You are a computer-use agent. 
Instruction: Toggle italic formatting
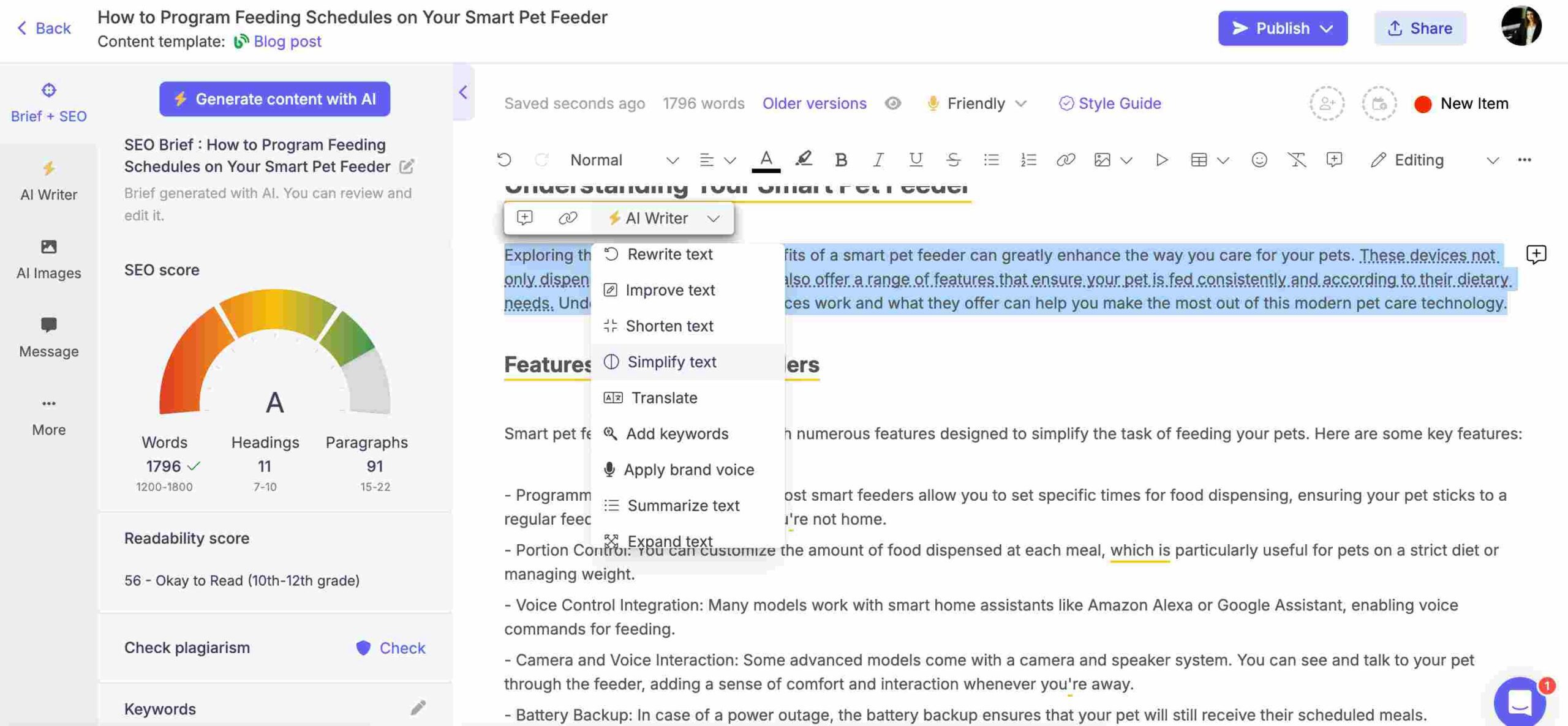point(878,160)
